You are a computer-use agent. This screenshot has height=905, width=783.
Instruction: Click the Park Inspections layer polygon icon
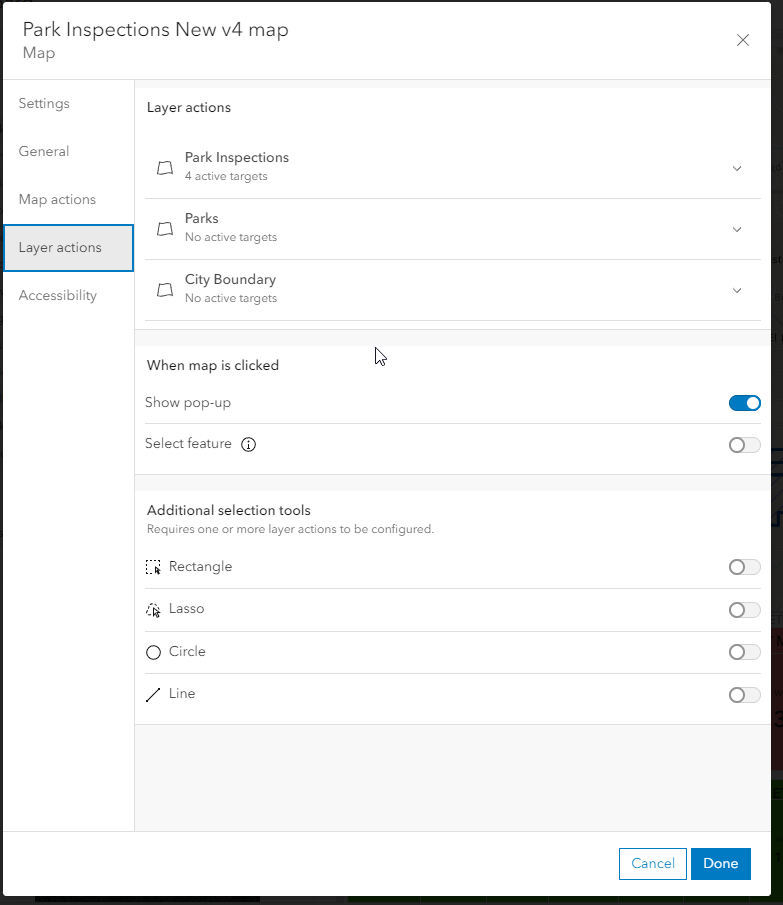[165, 168]
